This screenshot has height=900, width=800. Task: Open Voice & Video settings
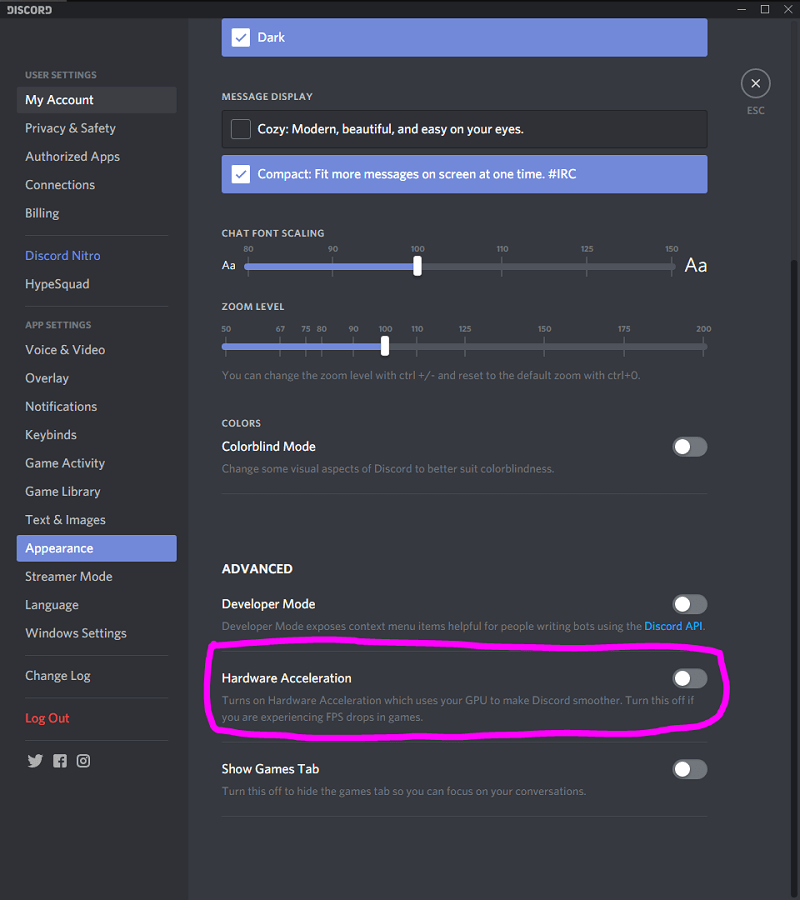click(x=96, y=350)
